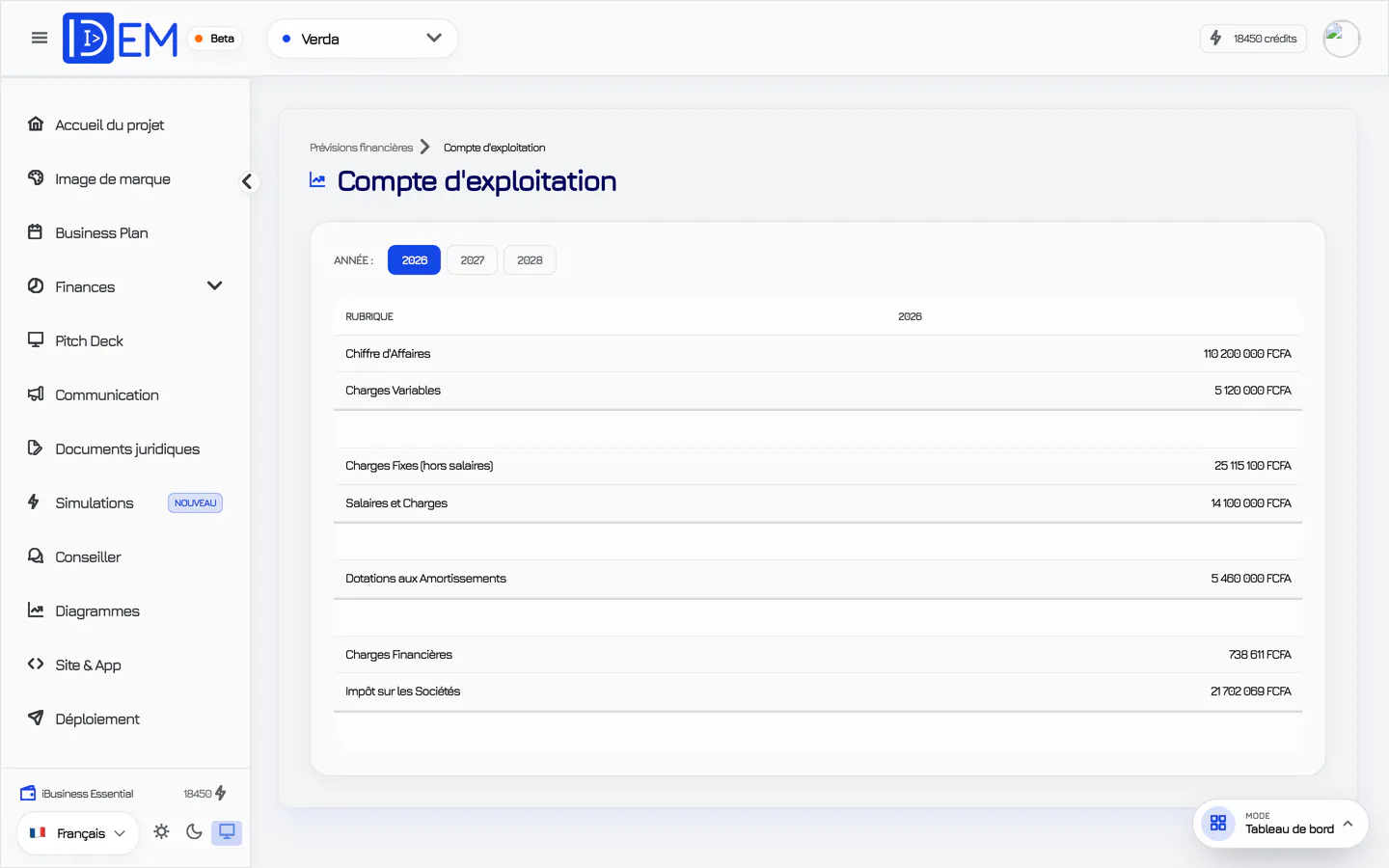Open the user avatar profile
Viewport: 1389px width, 868px height.
(1341, 39)
